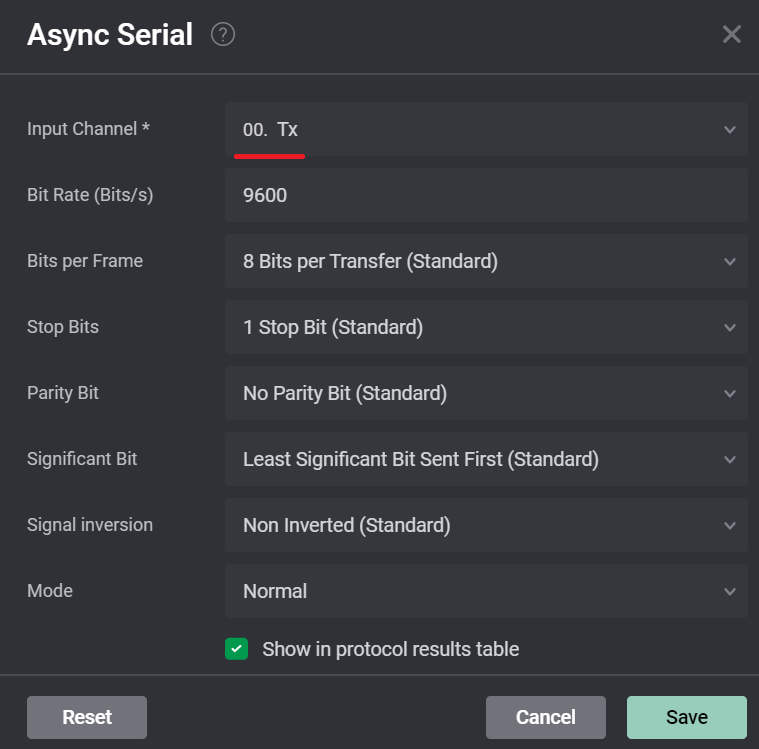Save the Async Serial settings

[686, 717]
